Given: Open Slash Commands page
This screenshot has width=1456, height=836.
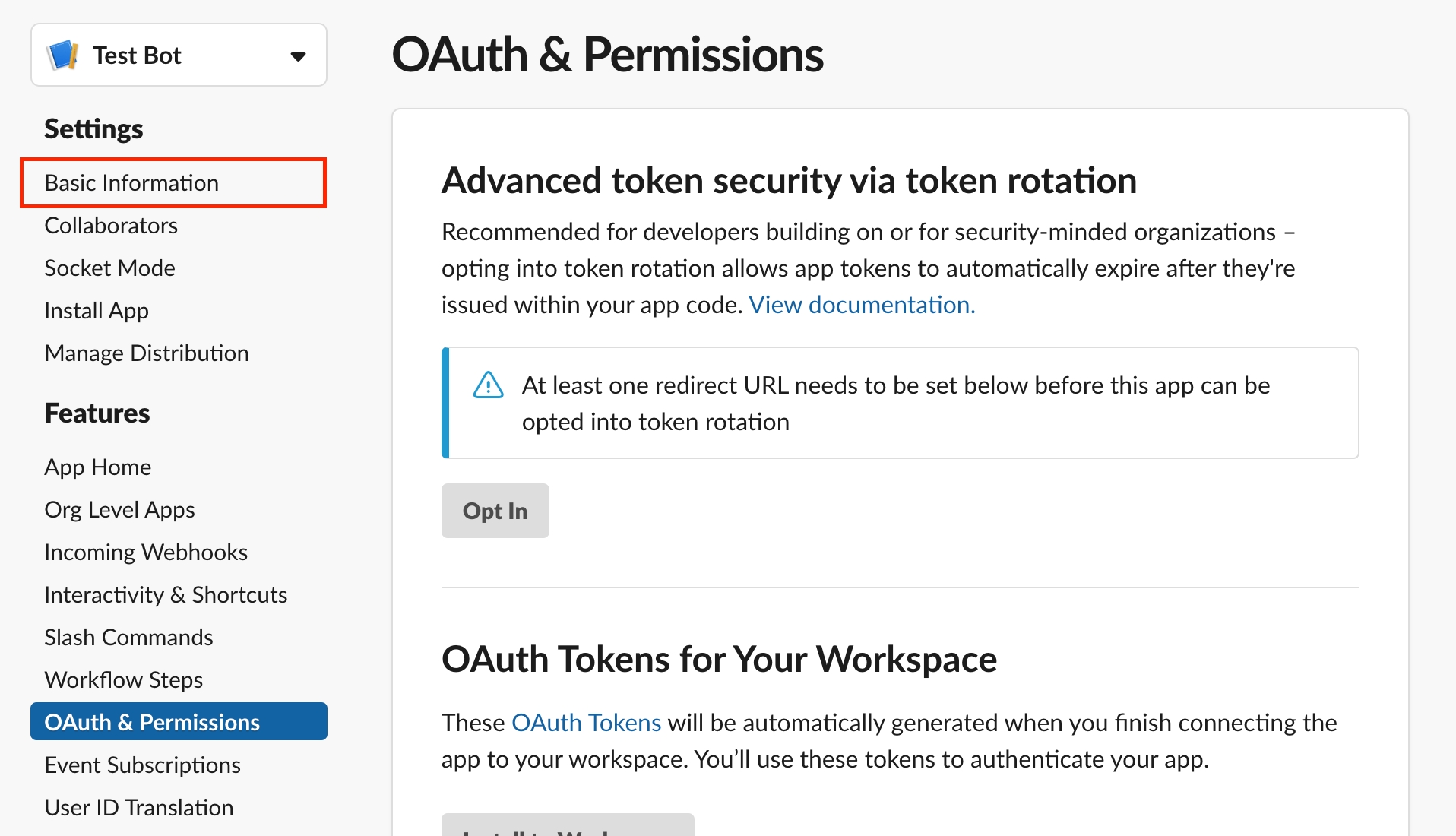Looking at the screenshot, I should click(128, 638).
